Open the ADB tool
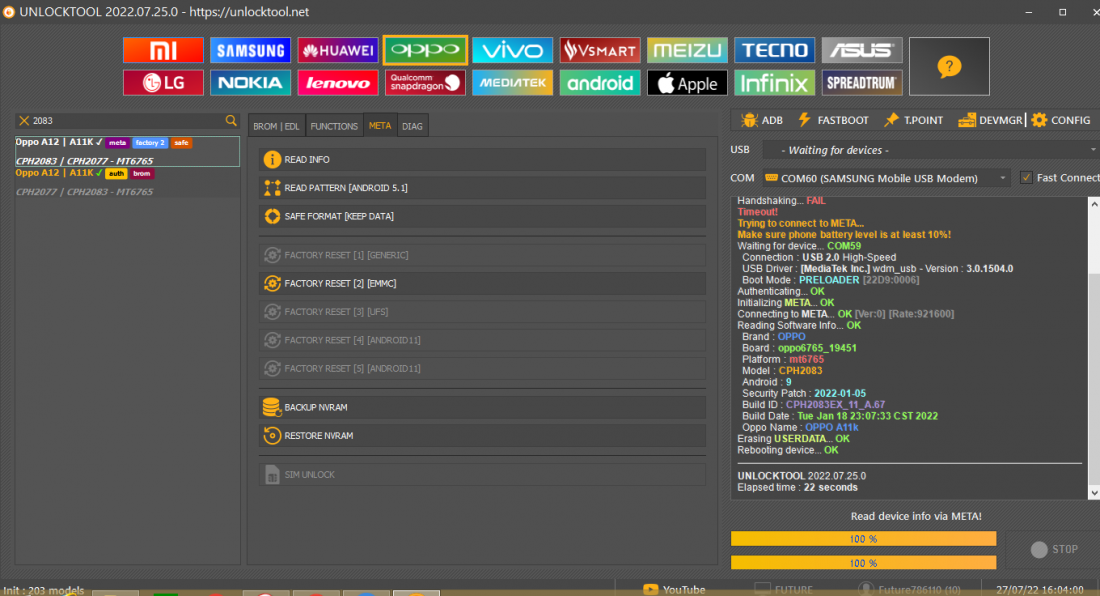This screenshot has width=1100, height=596. (x=762, y=121)
